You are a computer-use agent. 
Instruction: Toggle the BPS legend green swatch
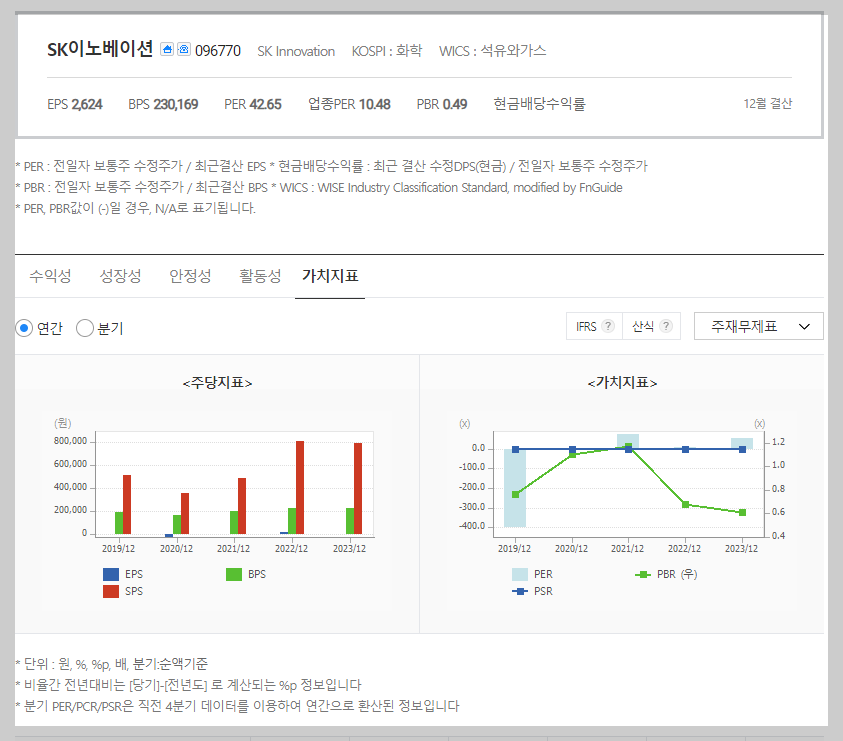pos(234,574)
